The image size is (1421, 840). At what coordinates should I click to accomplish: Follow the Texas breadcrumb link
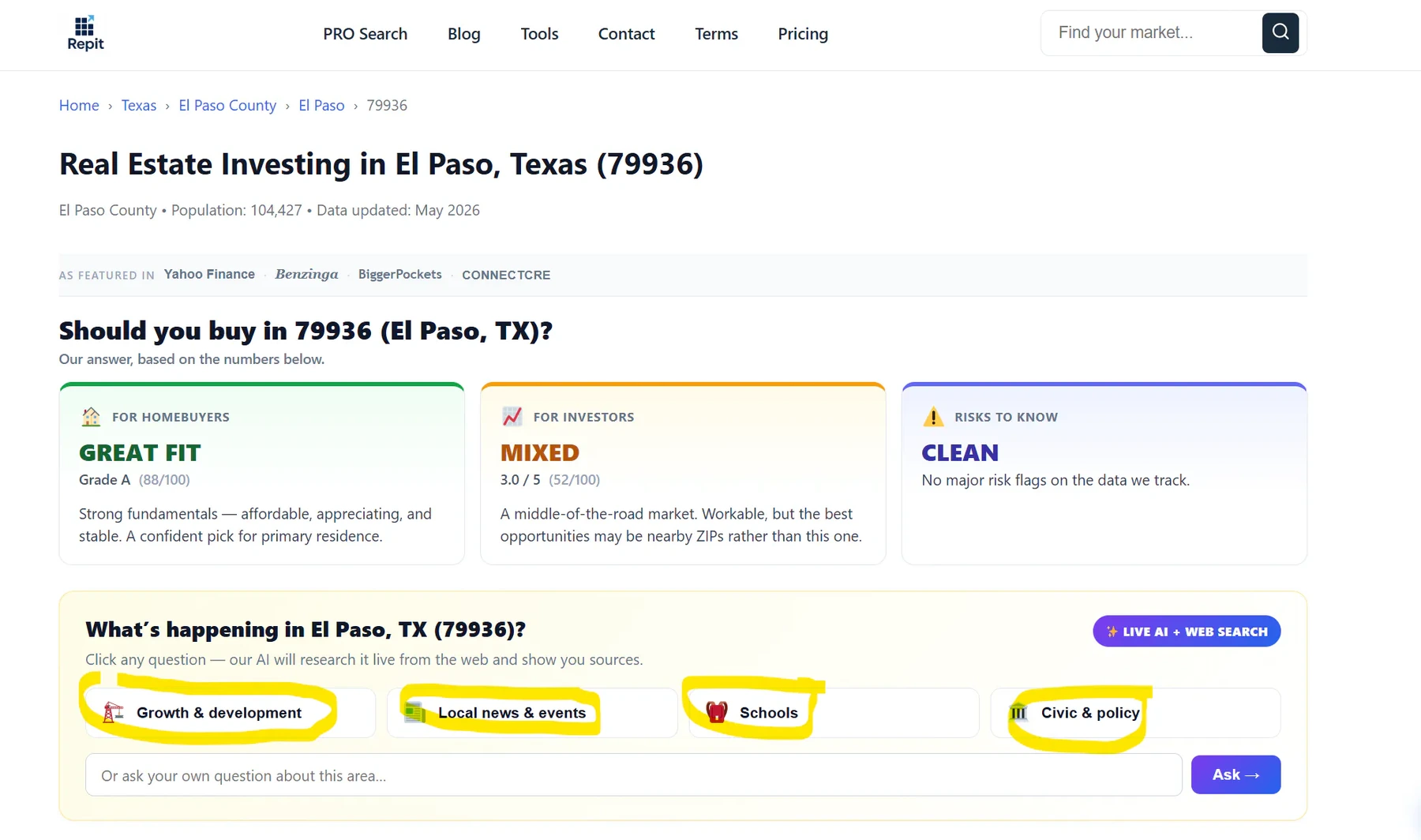point(139,106)
